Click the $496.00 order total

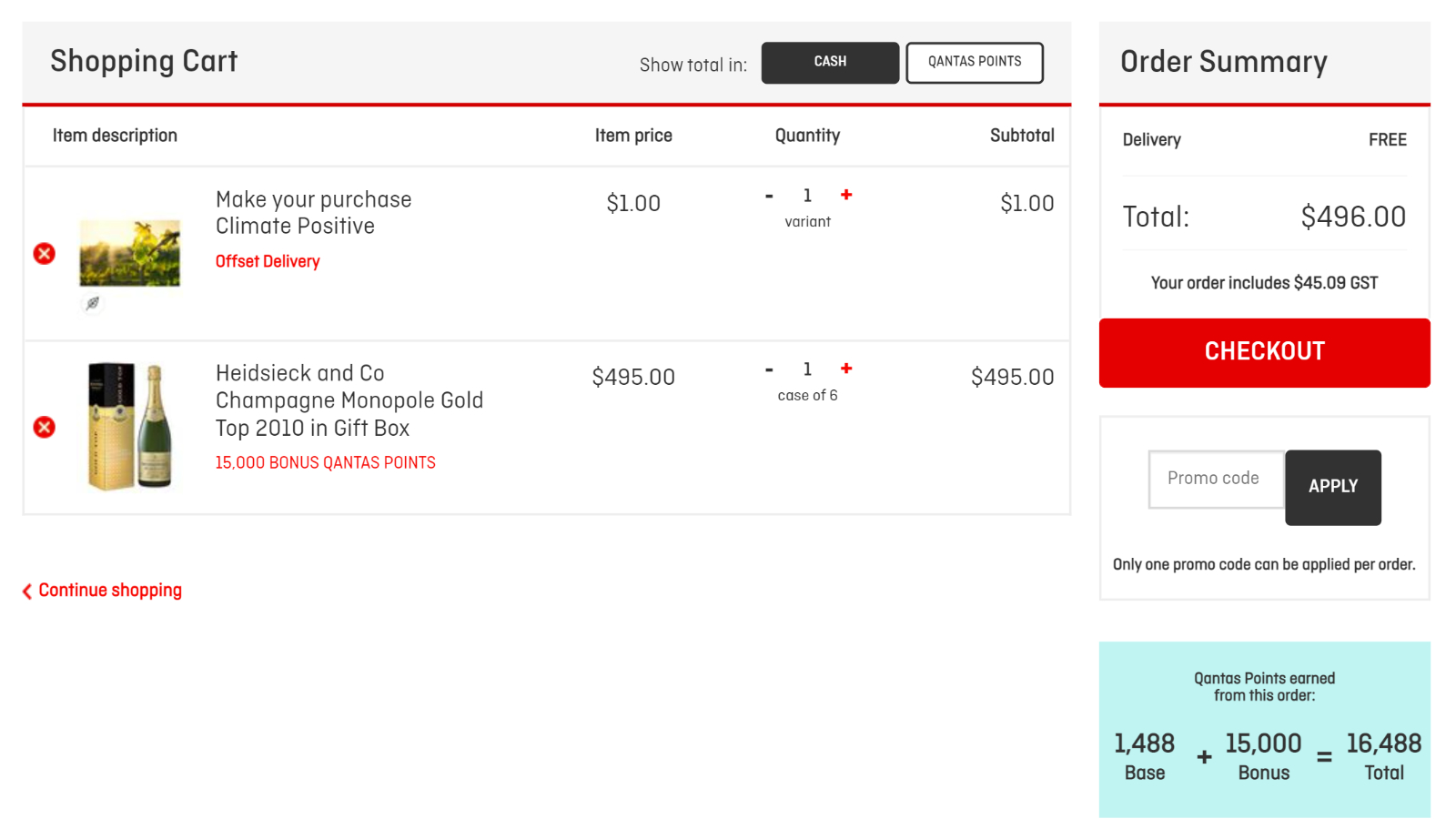1353,217
